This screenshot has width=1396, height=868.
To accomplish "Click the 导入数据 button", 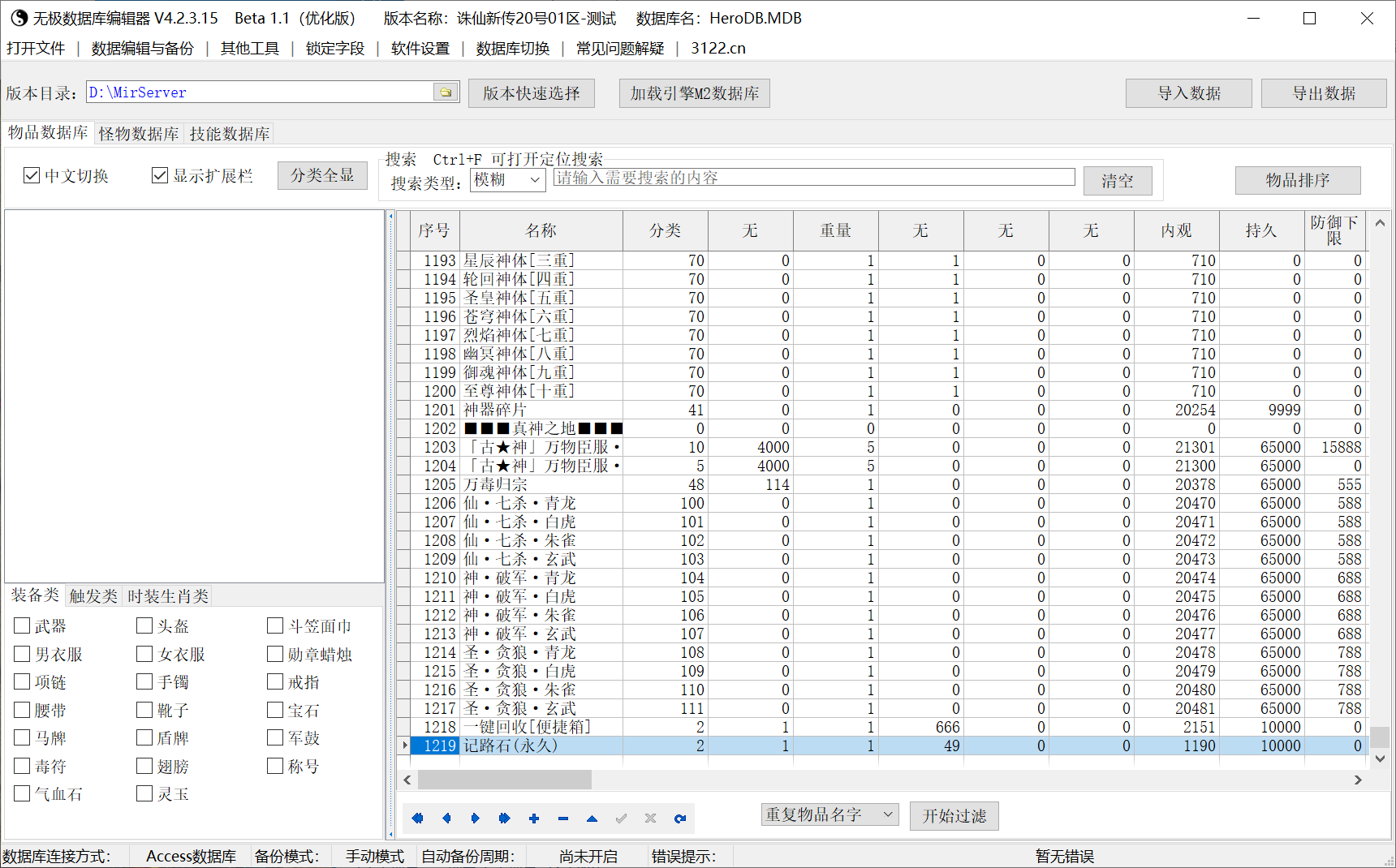I will tap(1189, 93).
